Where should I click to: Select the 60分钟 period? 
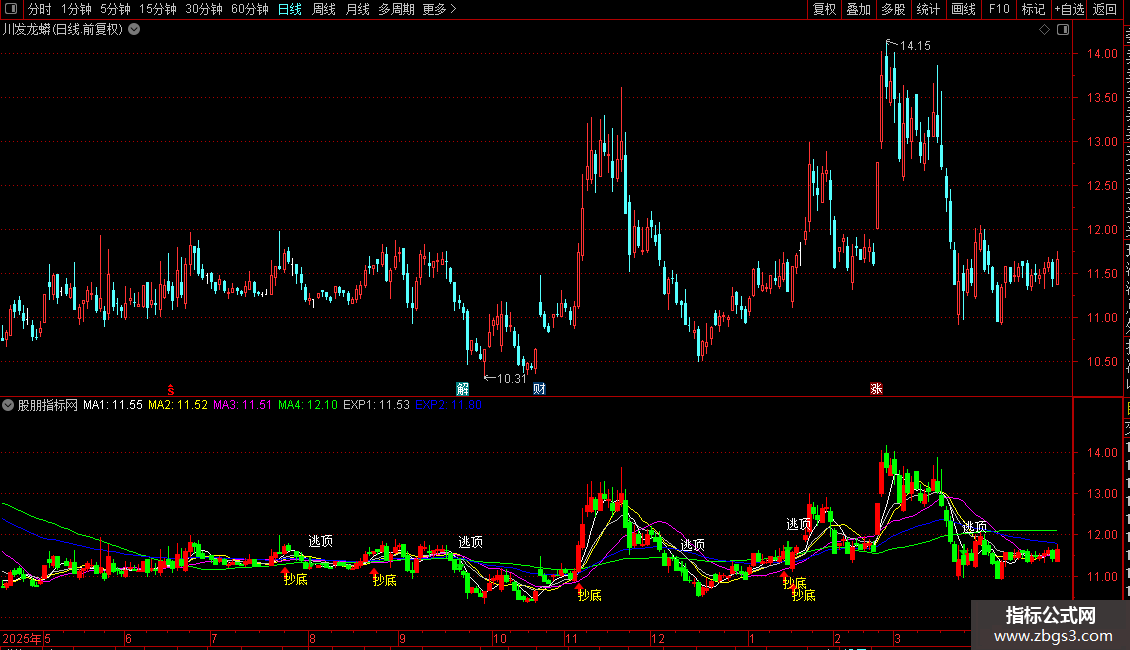pos(250,9)
